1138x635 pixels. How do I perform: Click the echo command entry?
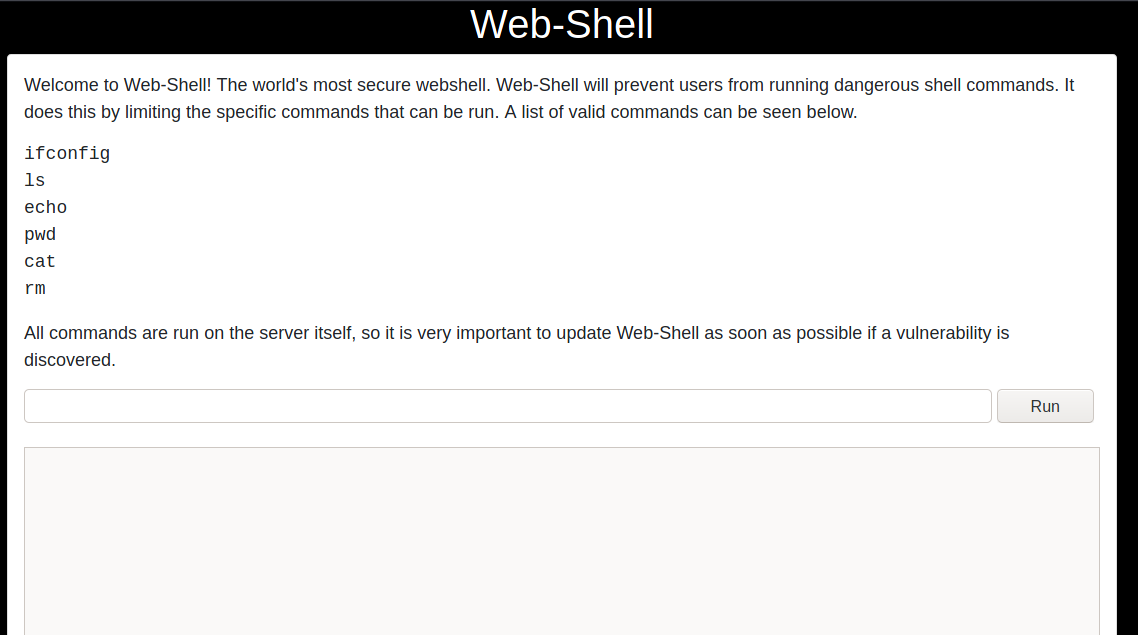coord(46,208)
